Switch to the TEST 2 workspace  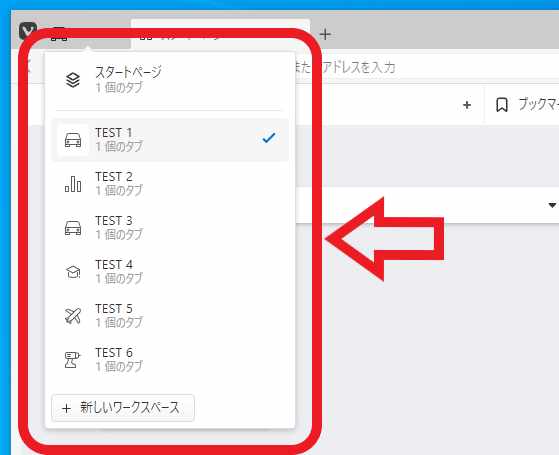click(x=170, y=184)
